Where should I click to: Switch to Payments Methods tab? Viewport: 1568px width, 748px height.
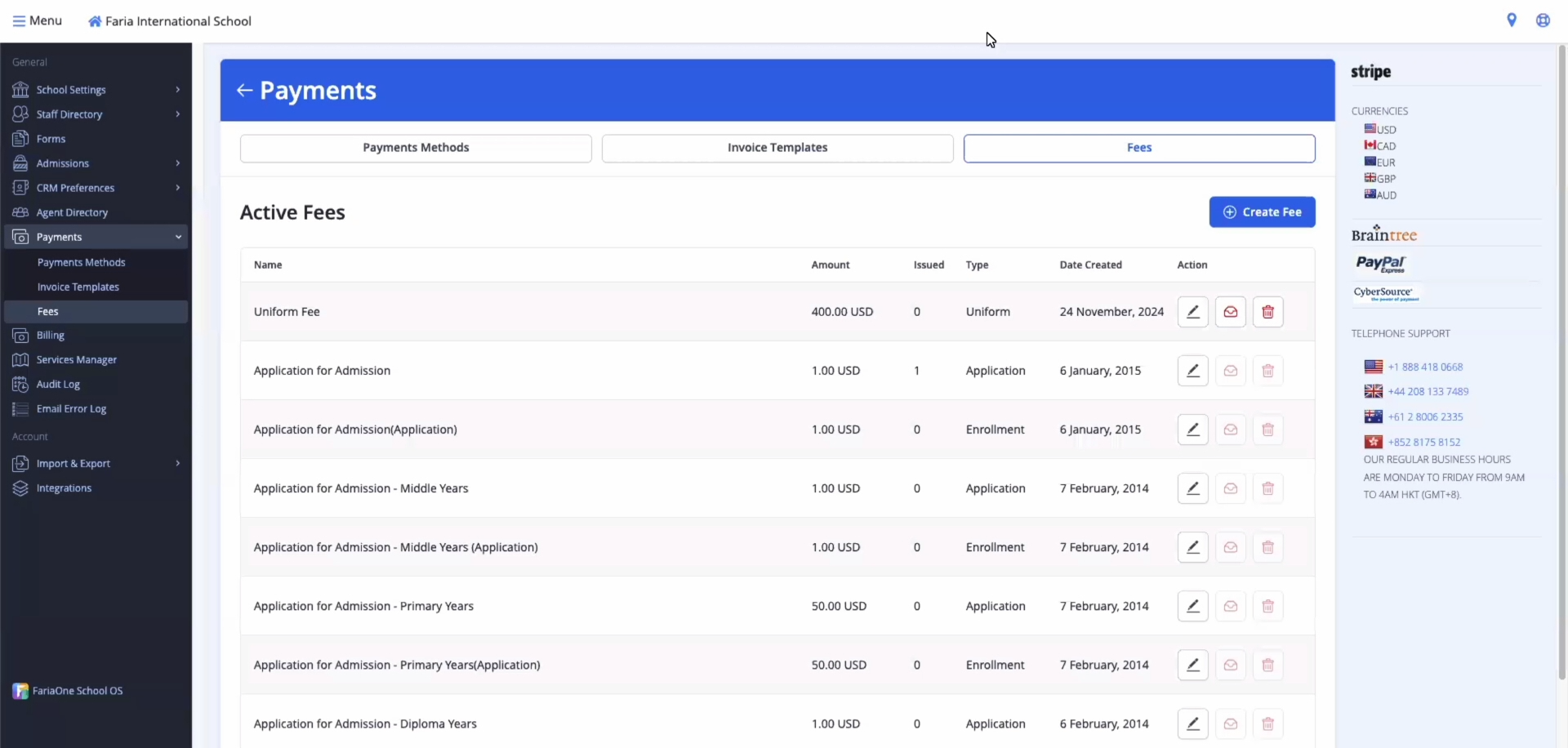point(416,148)
